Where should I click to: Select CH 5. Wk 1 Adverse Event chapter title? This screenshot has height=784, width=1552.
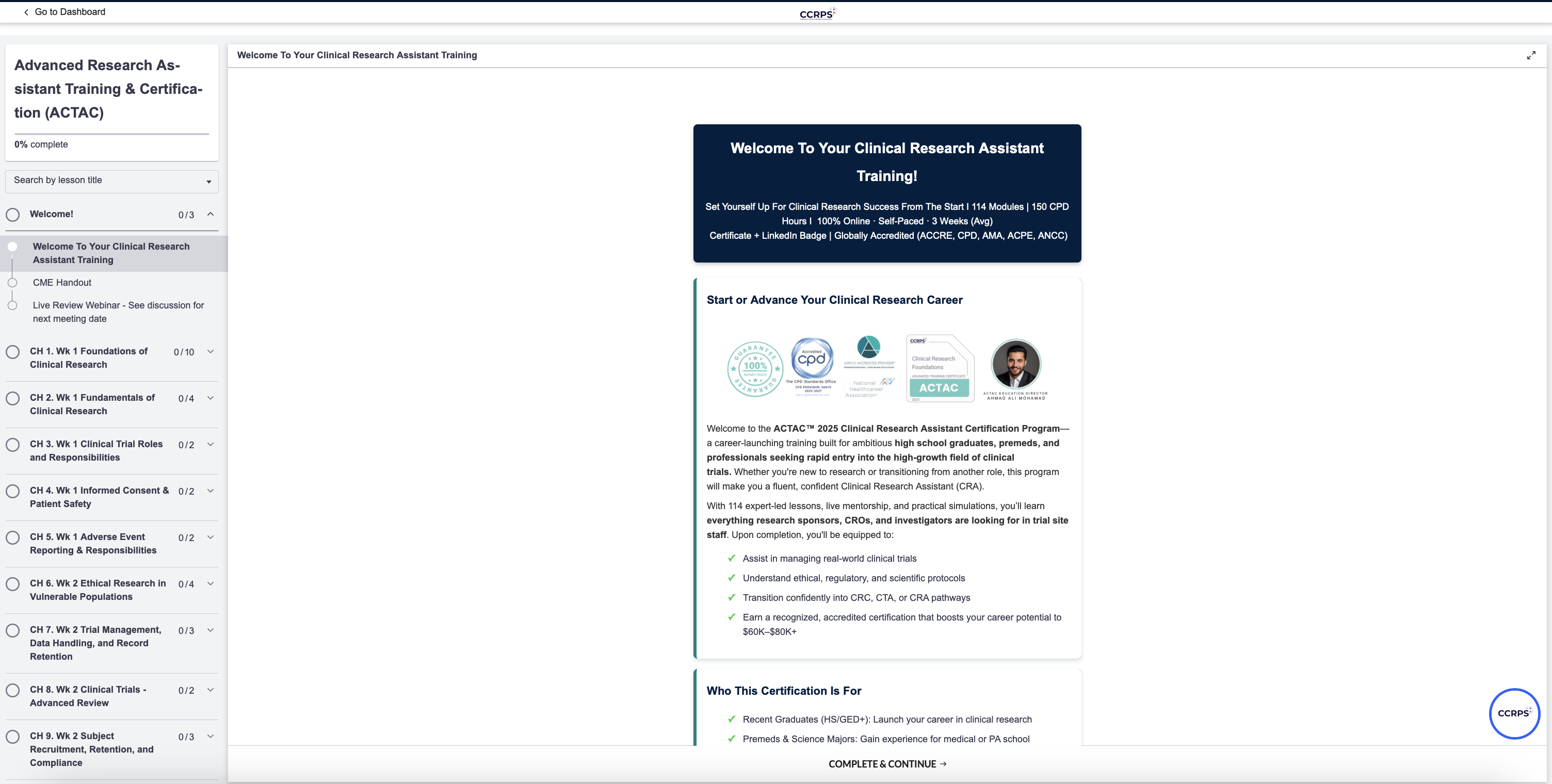(93, 543)
